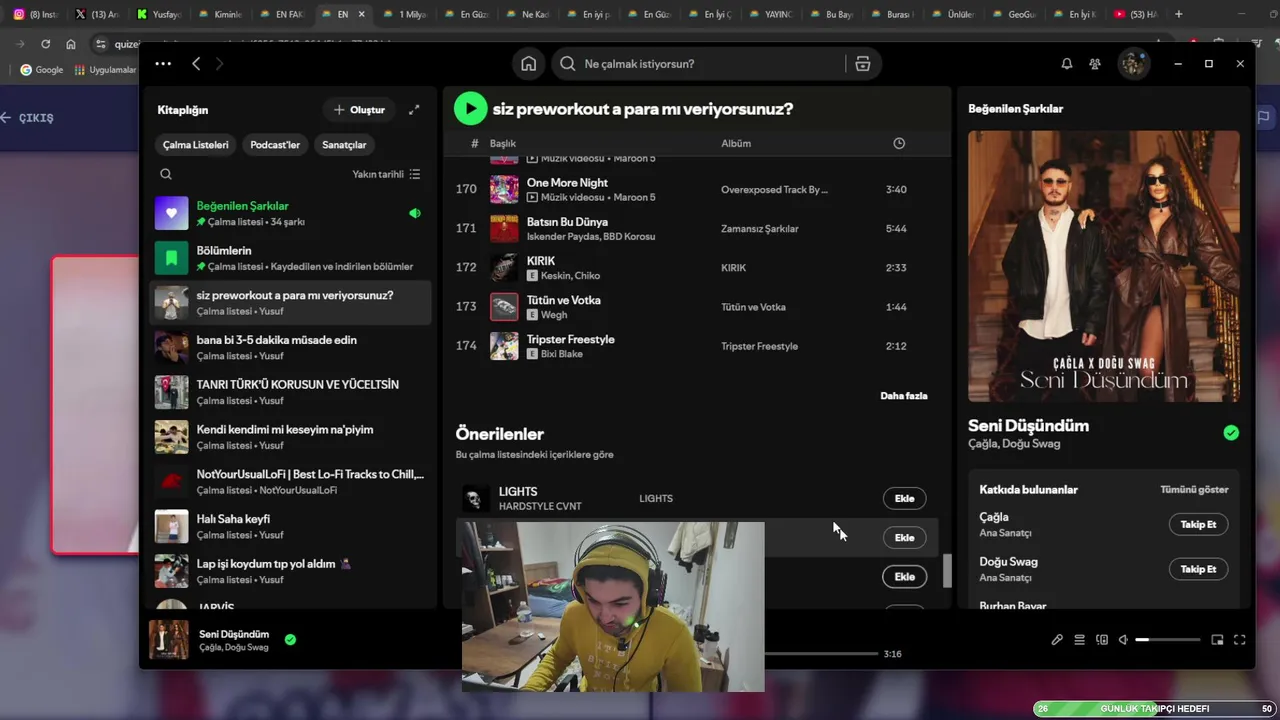1280x720 pixels.
Task: Open Chrome home button
Action: click(70, 44)
